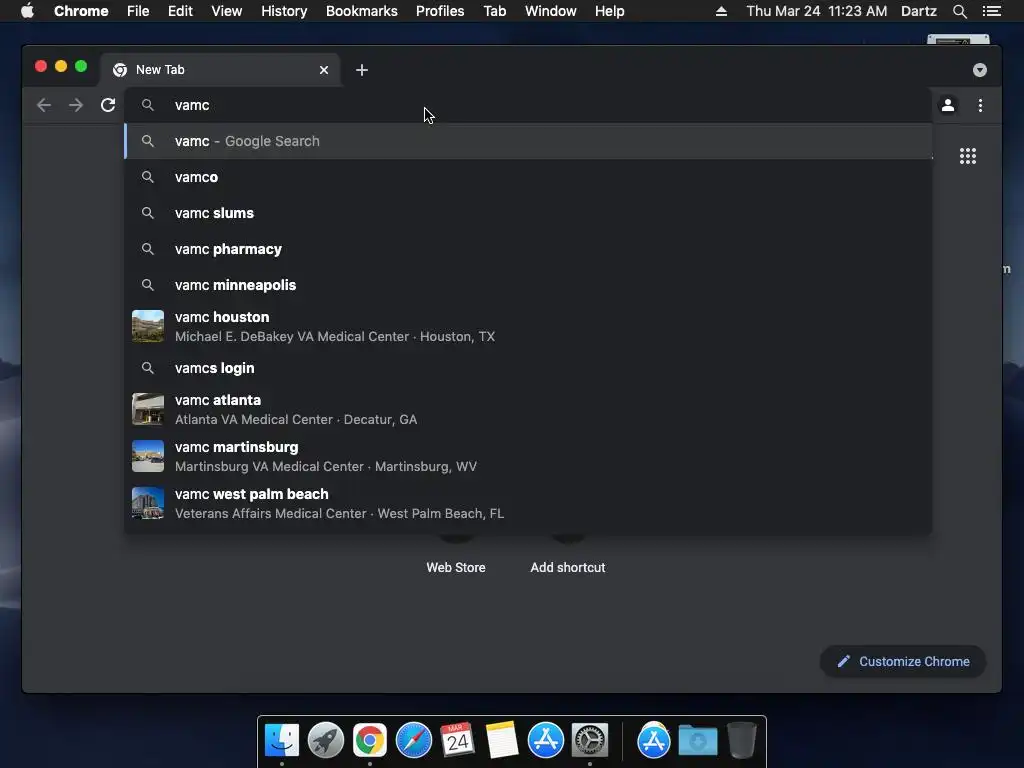1024x768 pixels.
Task: Open Chrome from the Dock
Action: click(370, 741)
